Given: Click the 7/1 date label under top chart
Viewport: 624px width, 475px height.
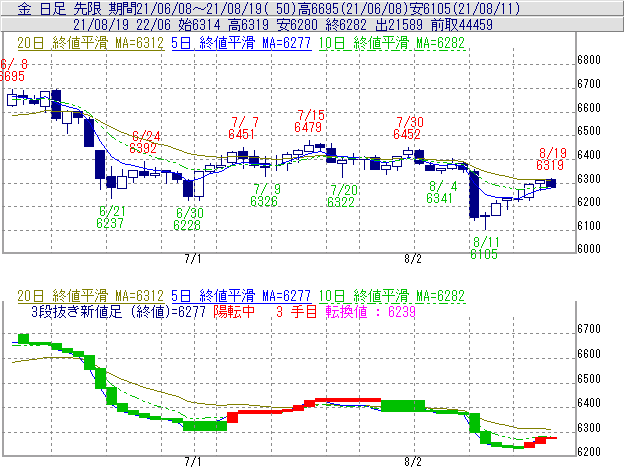Looking at the screenshot, I should (x=193, y=259).
